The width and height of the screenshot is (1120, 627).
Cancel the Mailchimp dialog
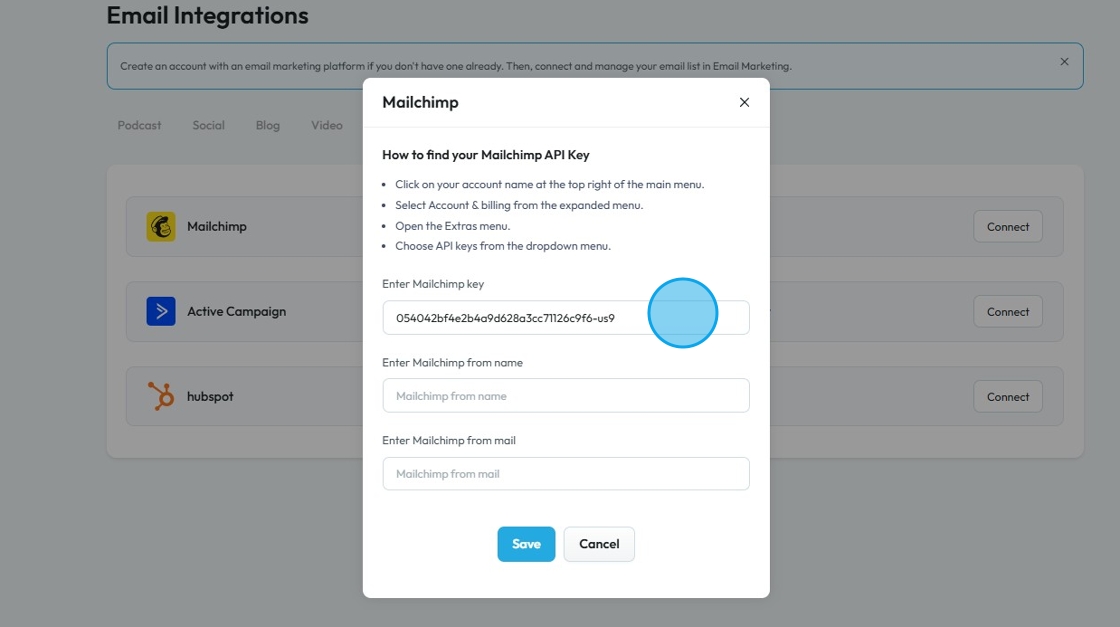599,544
